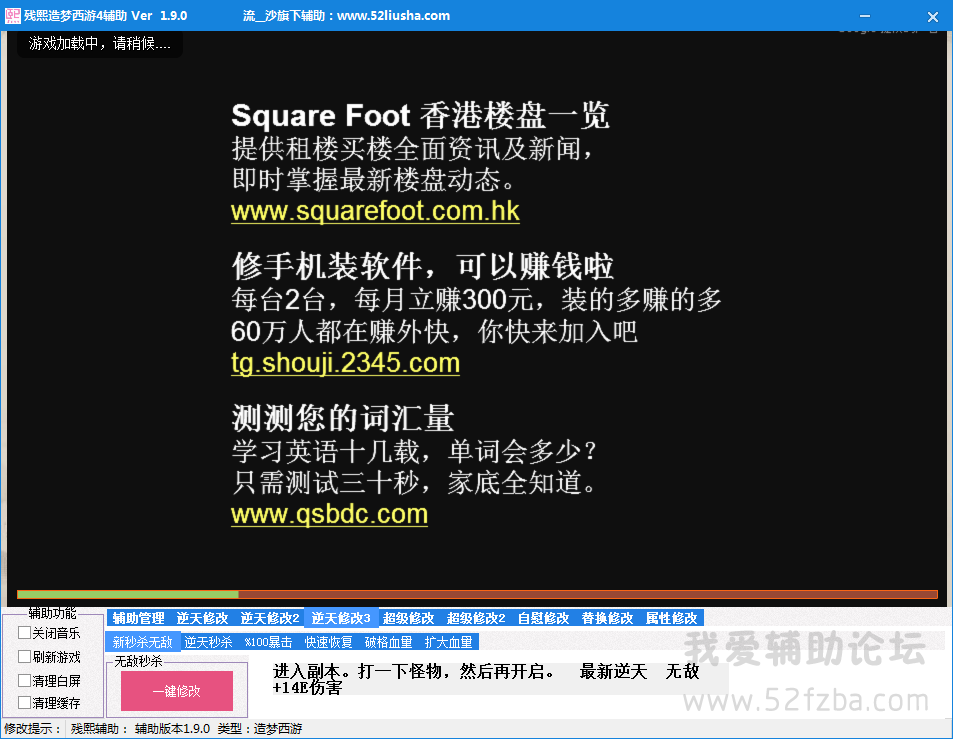Viewport: 953px width, 739px height.
Task: Click the Square Foot 香港楼盘一览 heading
Action: pos(420,115)
